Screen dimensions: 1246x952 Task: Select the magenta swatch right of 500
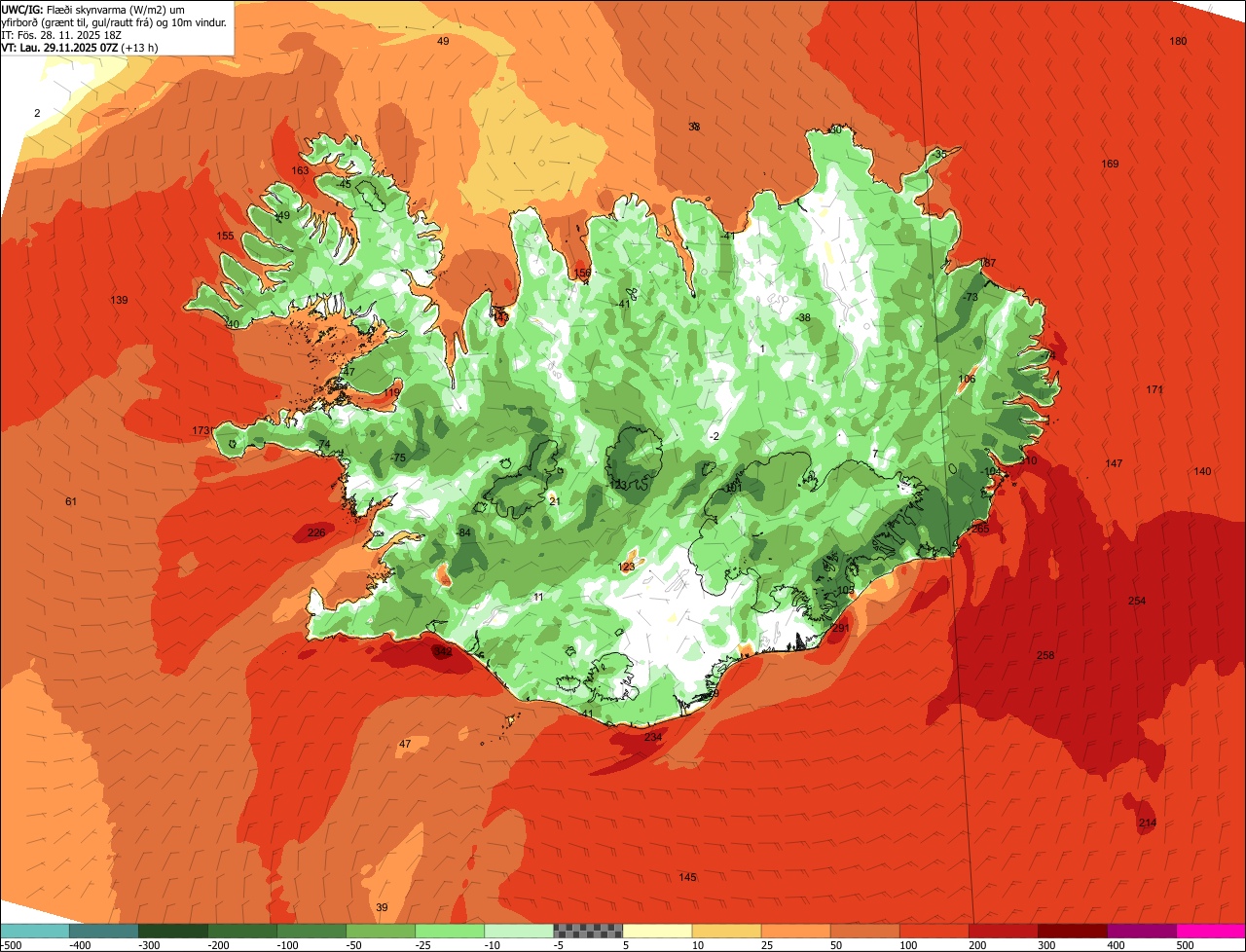pyautogui.click(x=1211, y=930)
